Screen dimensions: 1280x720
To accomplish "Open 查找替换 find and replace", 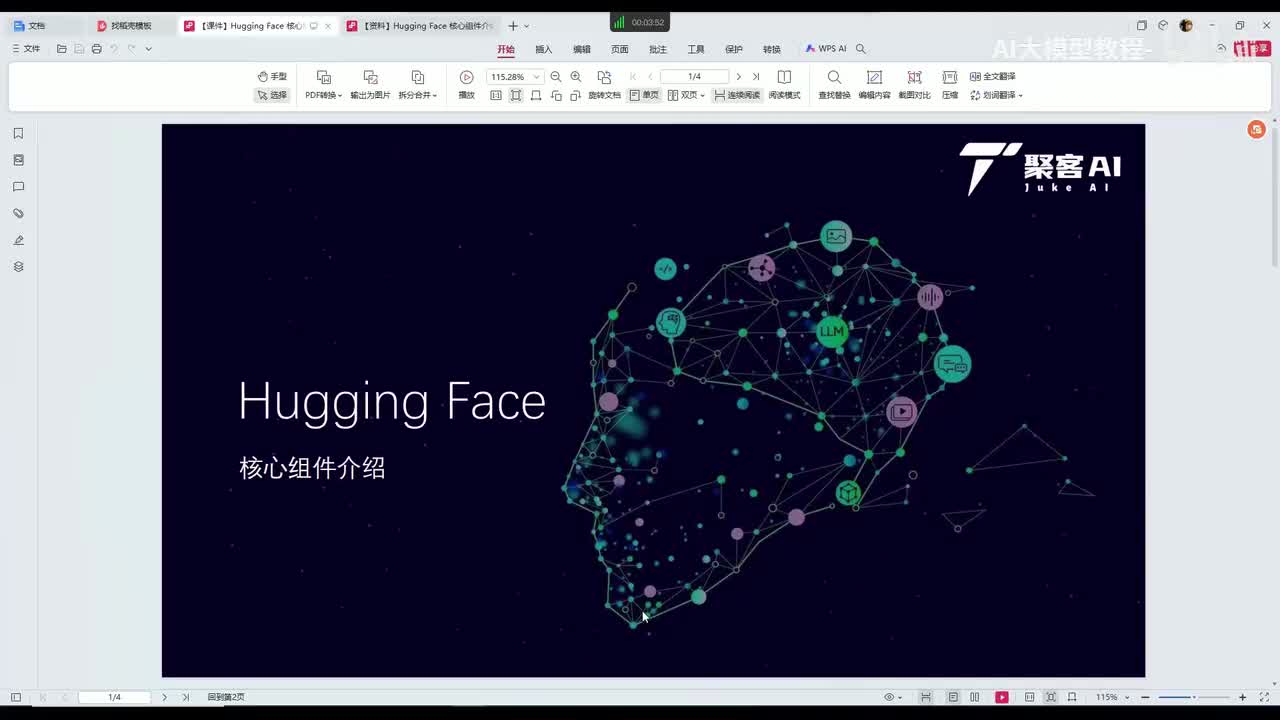I will pos(834,84).
